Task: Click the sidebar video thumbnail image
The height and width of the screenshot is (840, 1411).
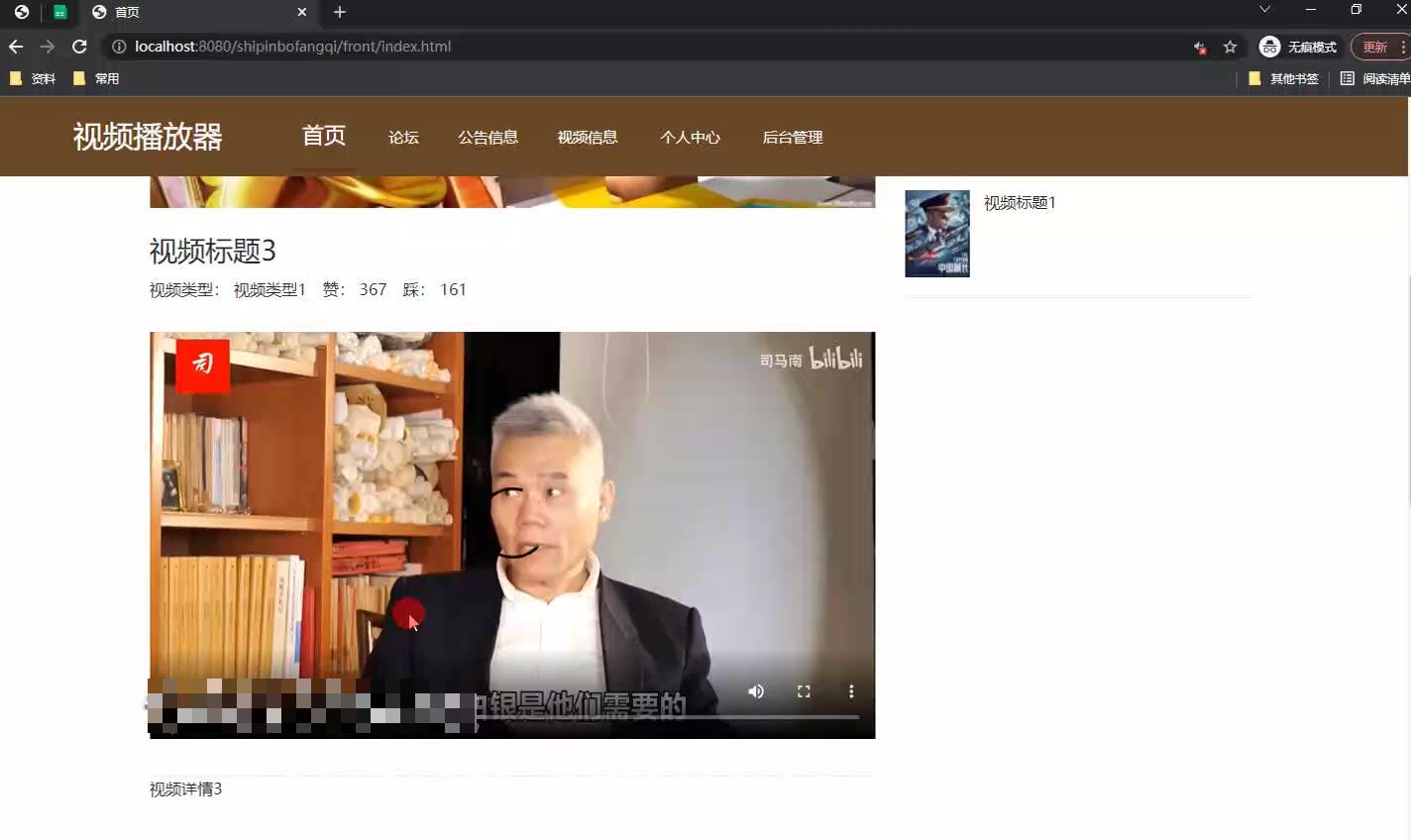Action: click(x=936, y=233)
